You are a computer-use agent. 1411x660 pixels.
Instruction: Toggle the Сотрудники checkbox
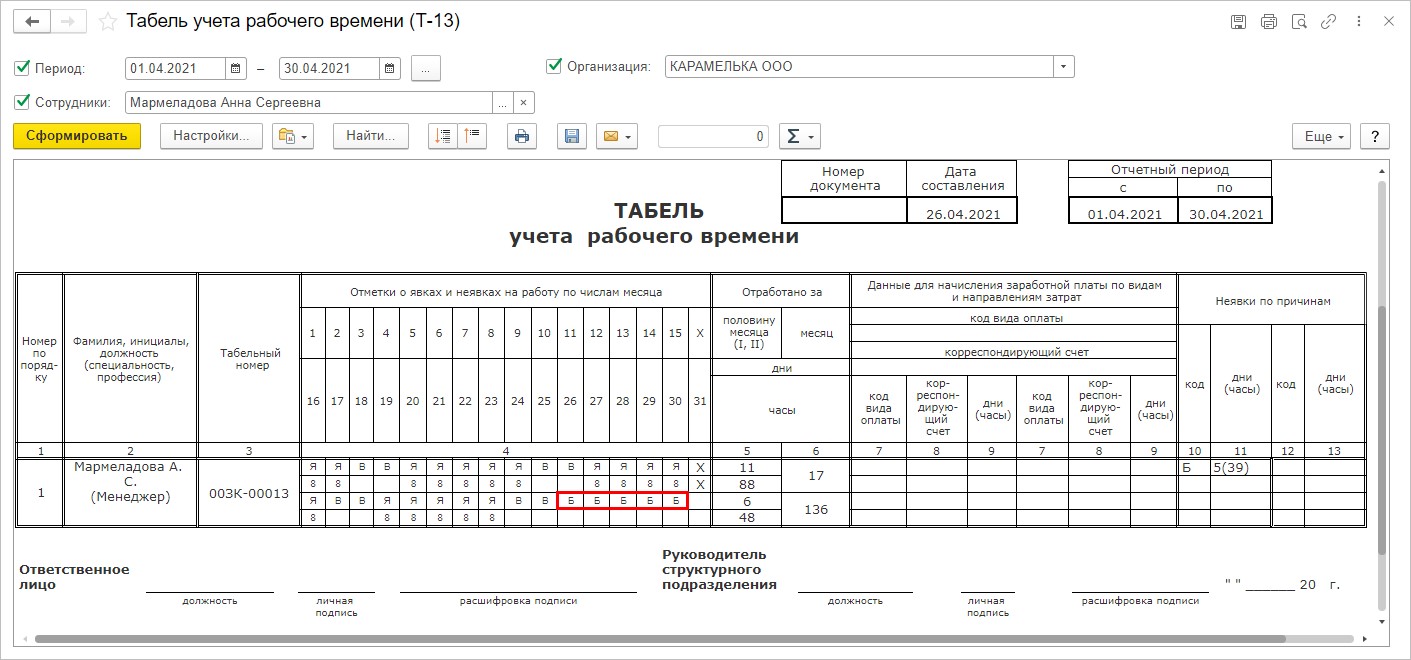(22, 102)
